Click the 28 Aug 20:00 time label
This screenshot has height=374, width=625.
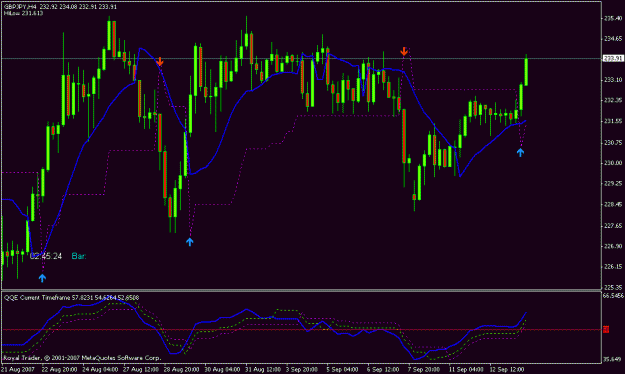pos(181,369)
